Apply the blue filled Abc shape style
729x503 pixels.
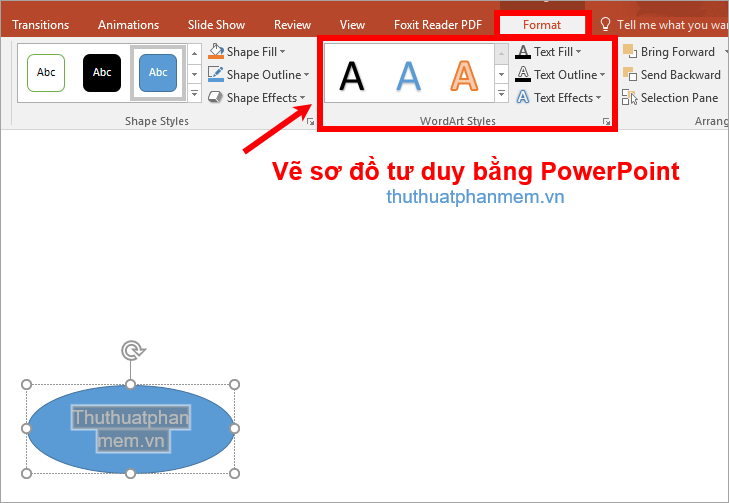tap(158, 73)
